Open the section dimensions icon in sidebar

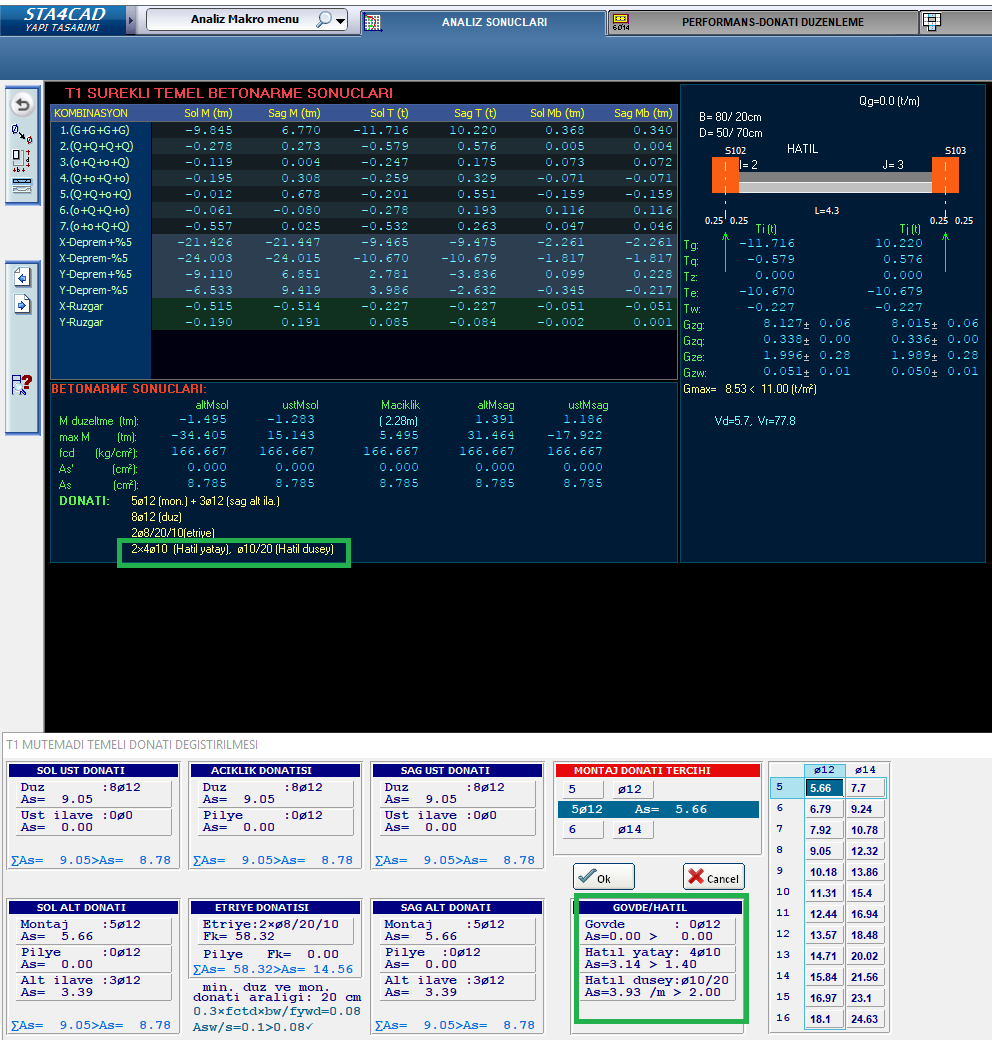coord(22,158)
